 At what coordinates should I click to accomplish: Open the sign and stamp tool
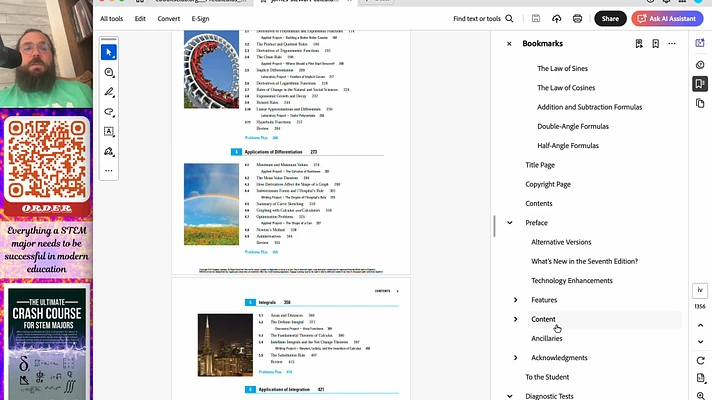tap(109, 151)
